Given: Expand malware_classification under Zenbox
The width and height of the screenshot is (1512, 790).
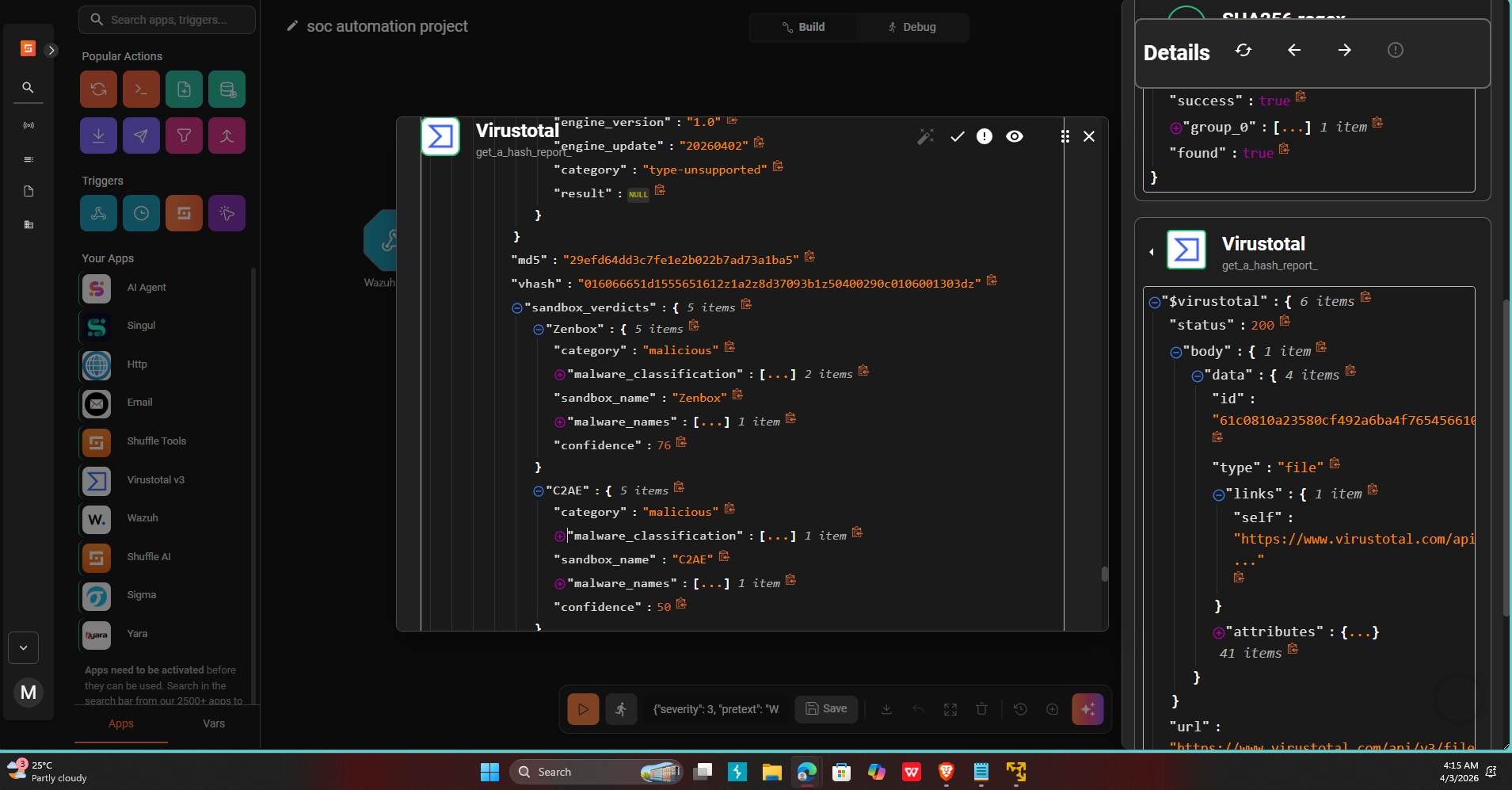Looking at the screenshot, I should [x=560, y=375].
